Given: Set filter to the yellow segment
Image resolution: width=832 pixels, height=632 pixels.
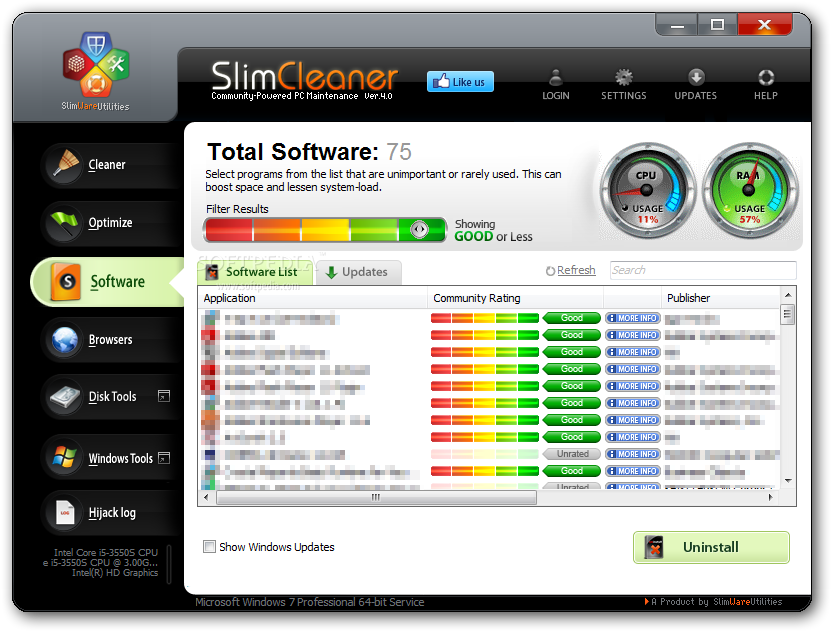Looking at the screenshot, I should pos(325,230).
